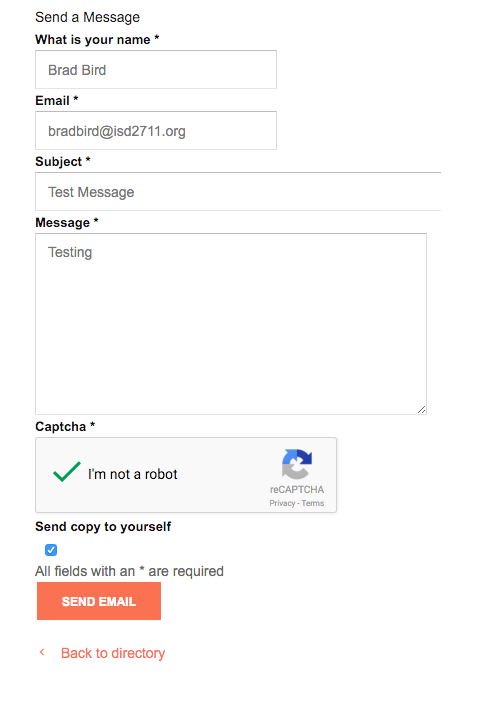Click the reCAPTCHA logo icon
483x705 pixels.
[x=297, y=464]
